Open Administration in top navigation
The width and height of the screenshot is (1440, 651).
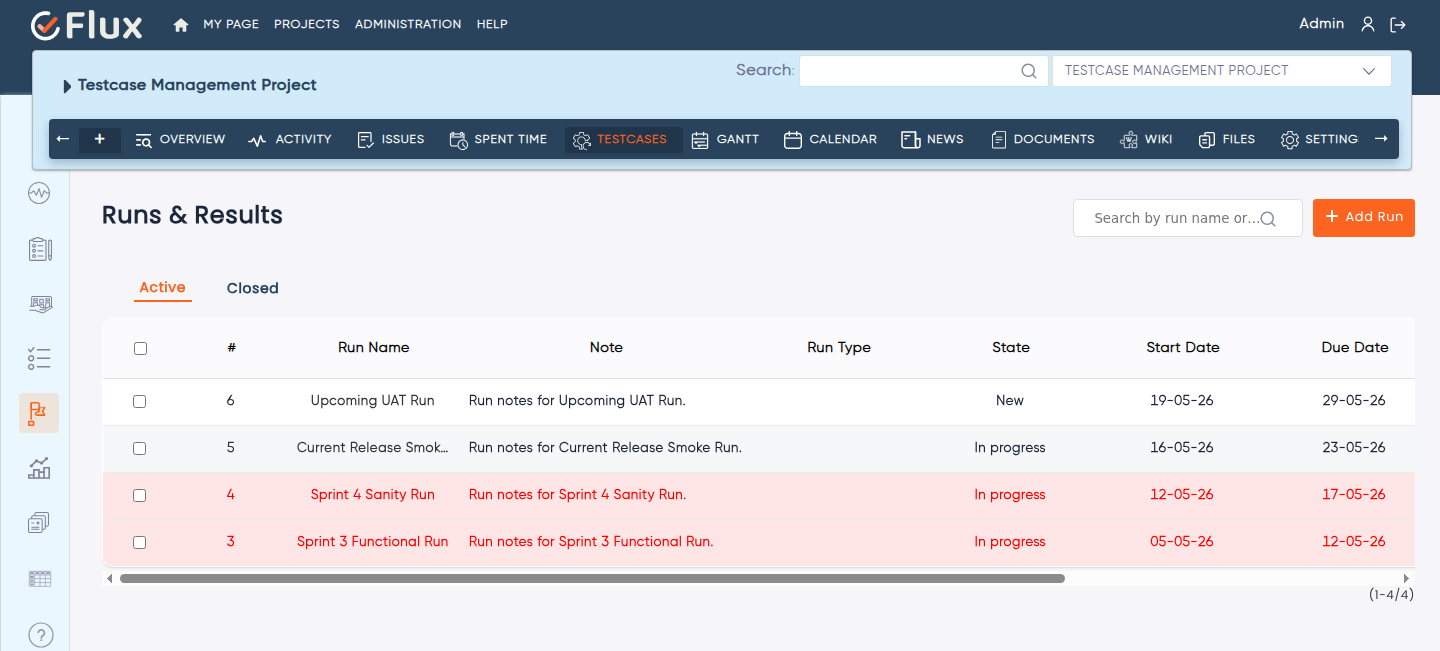click(408, 24)
